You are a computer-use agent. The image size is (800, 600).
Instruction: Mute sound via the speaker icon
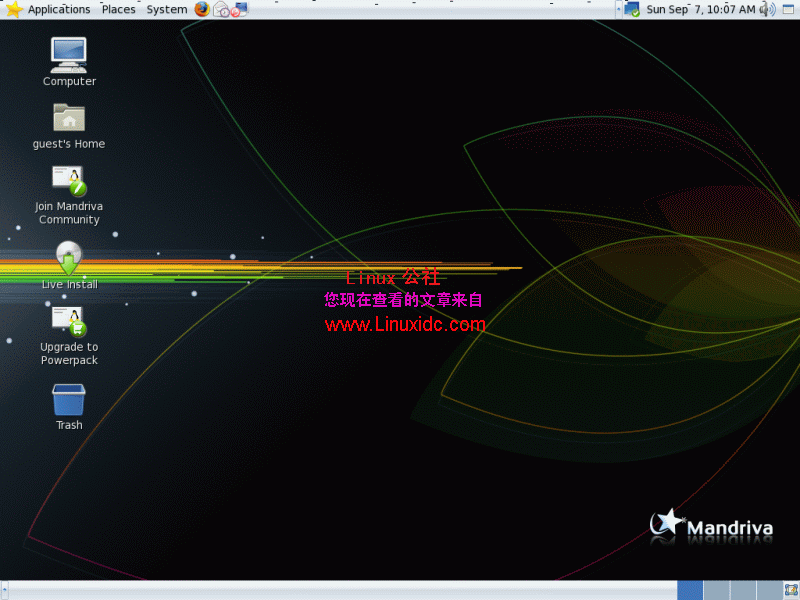(x=765, y=9)
